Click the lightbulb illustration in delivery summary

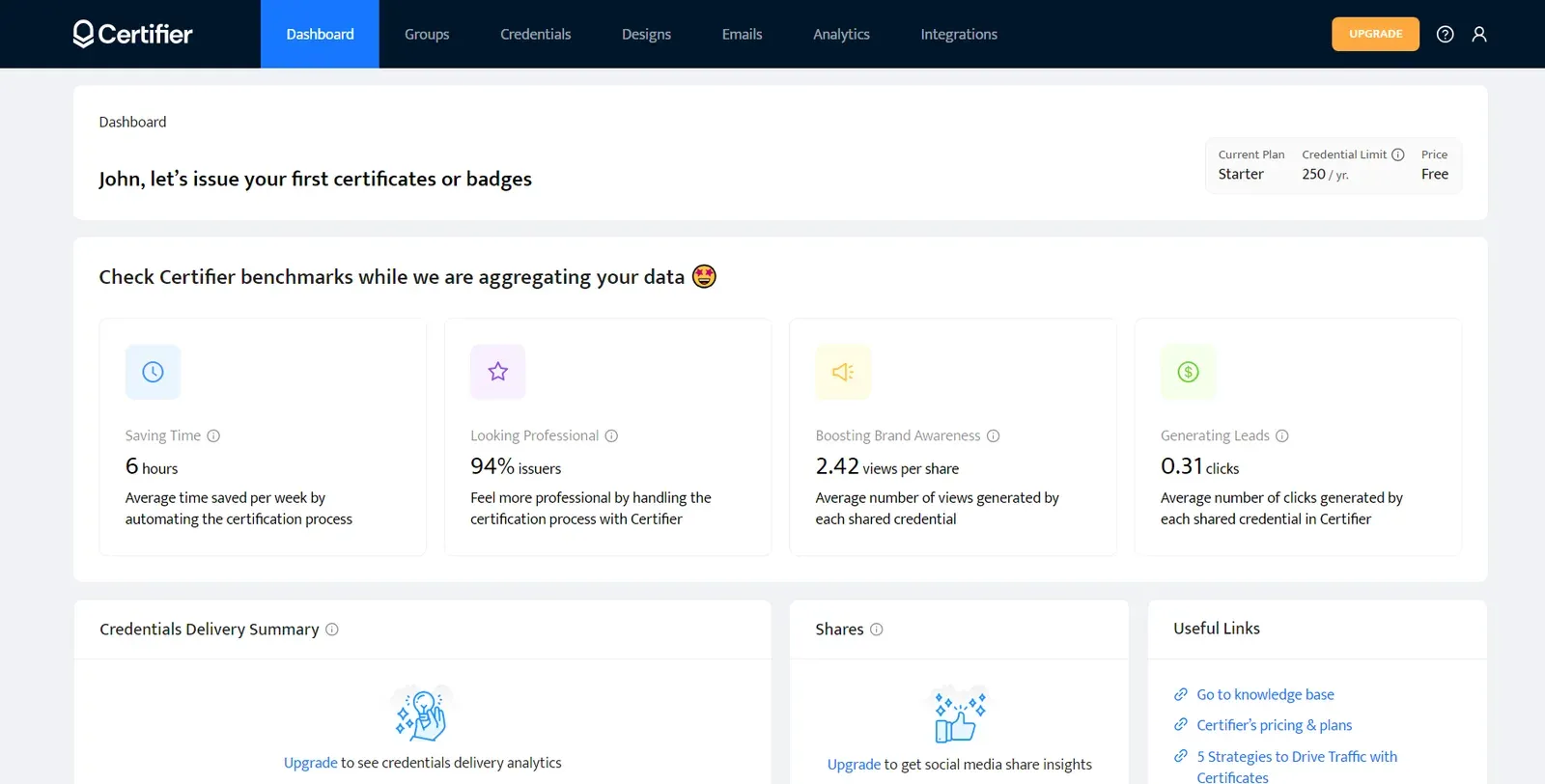423,714
